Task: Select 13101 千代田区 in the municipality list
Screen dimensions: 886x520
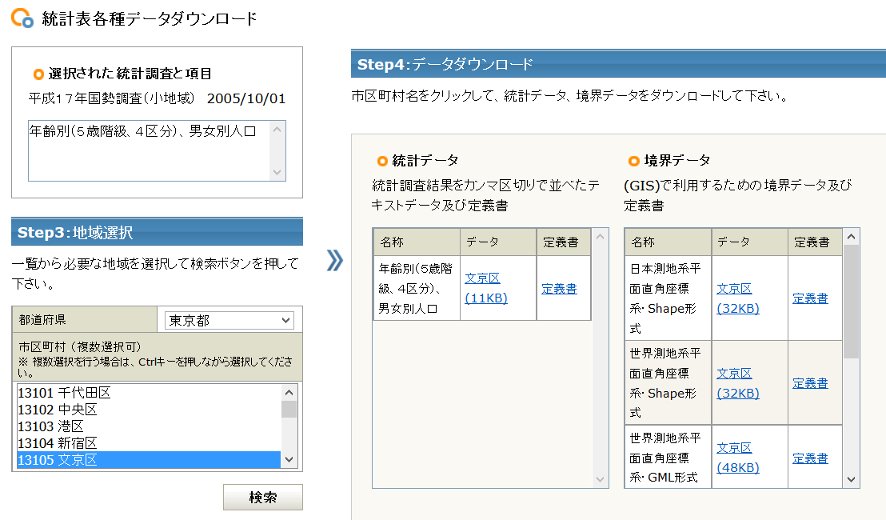Action: coord(149,392)
